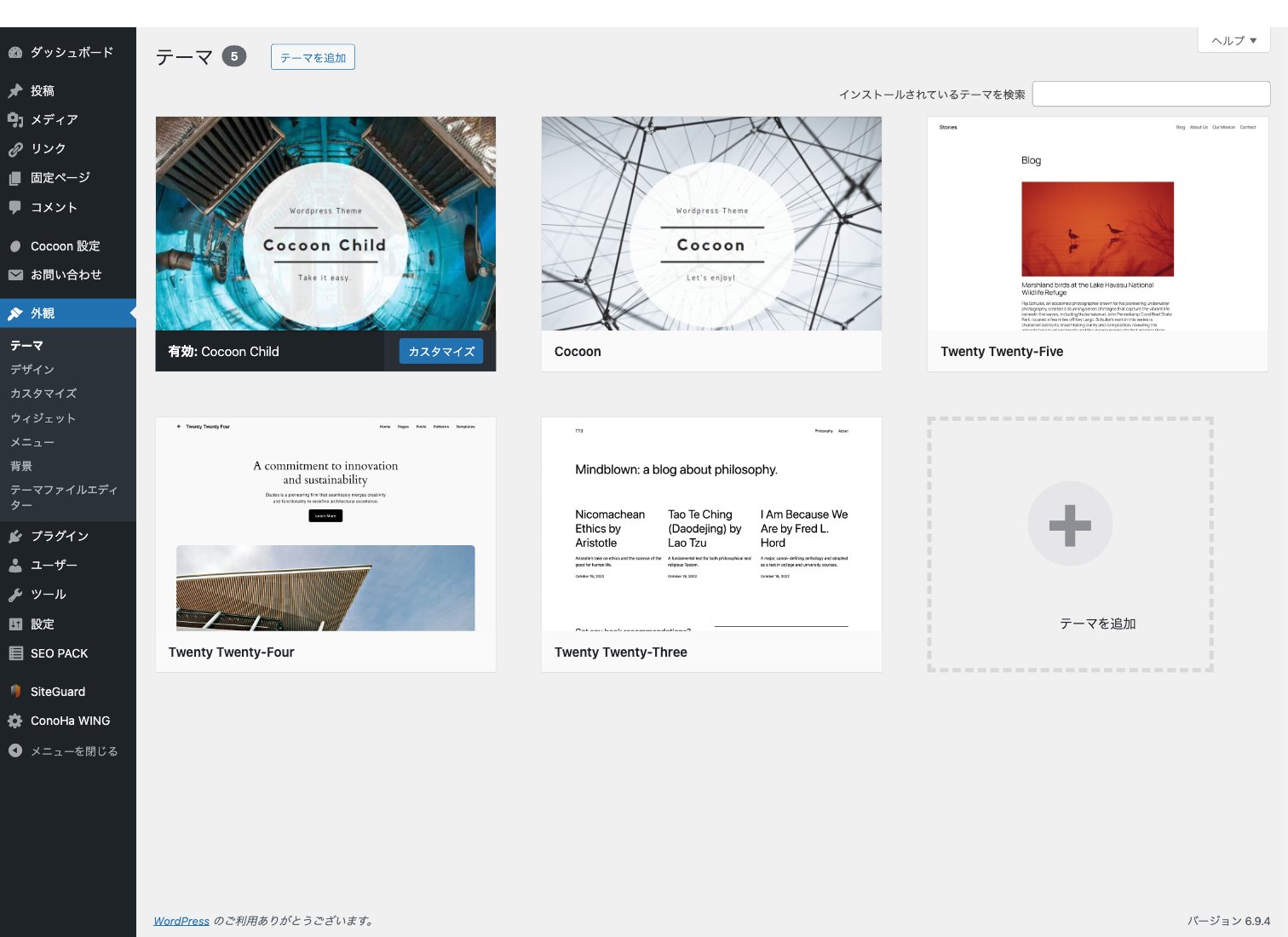Screen dimensions: 1288x937
Task: Open the 背景 submenu item
Action: [x=21, y=466]
